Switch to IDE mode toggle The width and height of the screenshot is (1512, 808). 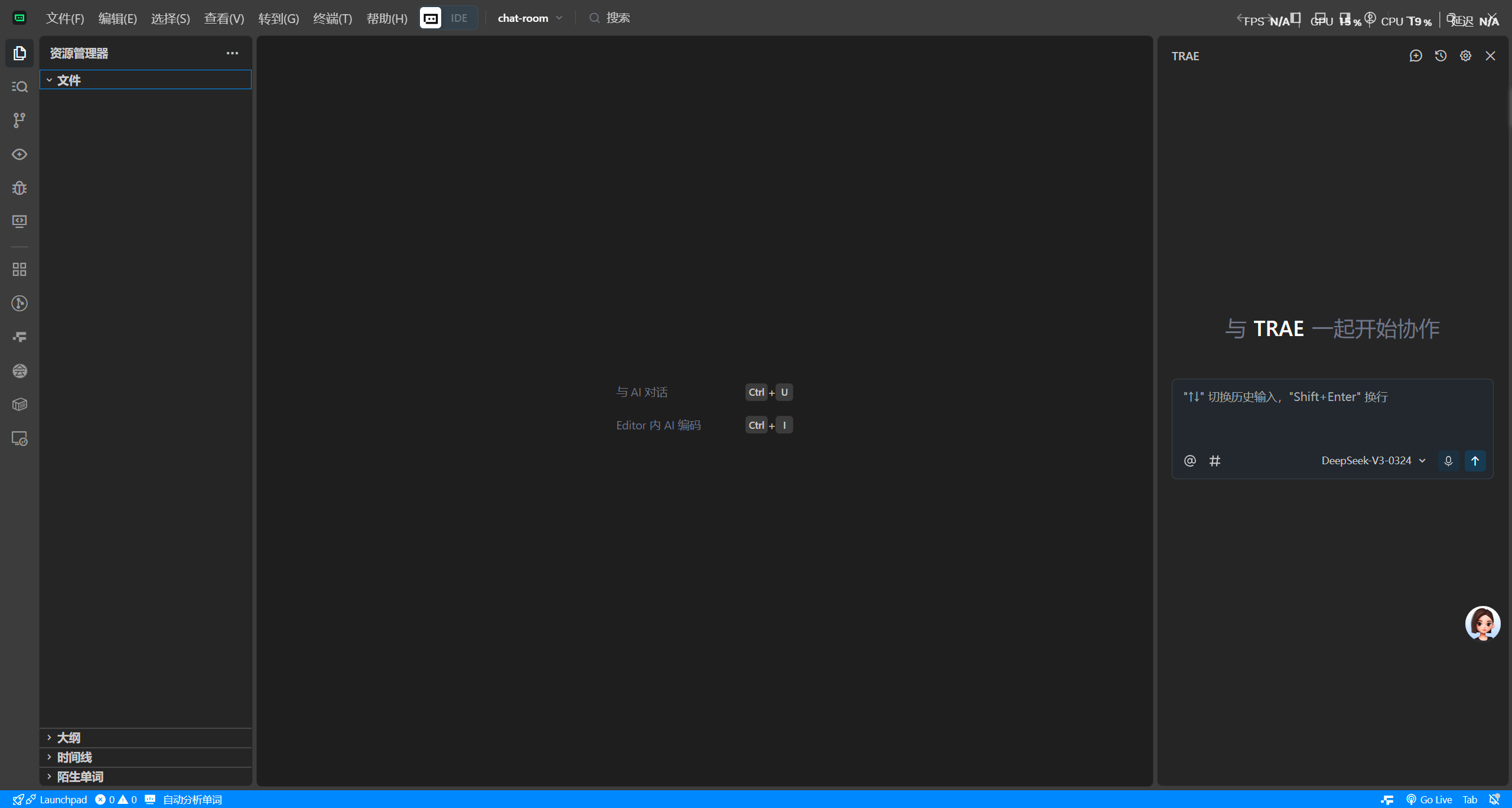click(x=459, y=18)
